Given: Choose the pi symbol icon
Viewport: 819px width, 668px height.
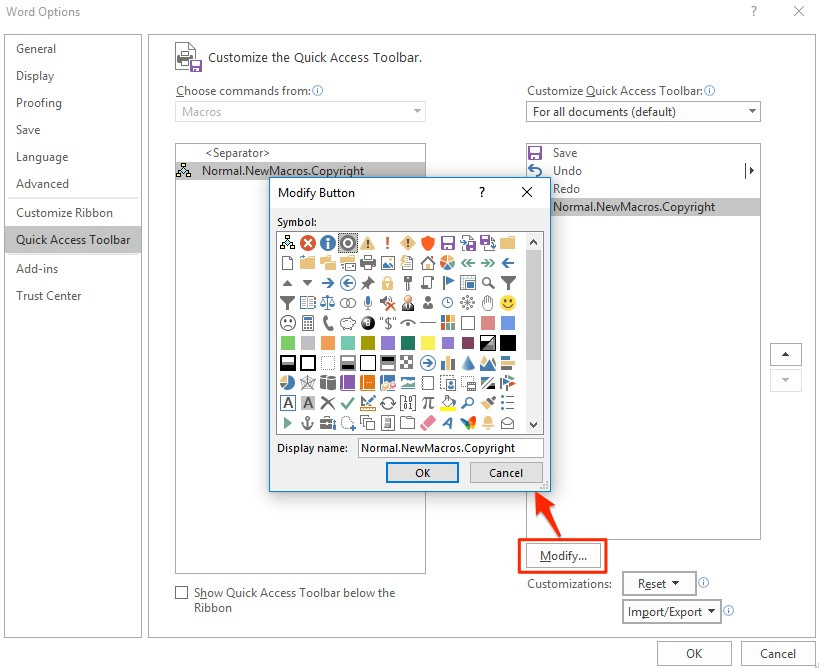Looking at the screenshot, I should coord(428,403).
